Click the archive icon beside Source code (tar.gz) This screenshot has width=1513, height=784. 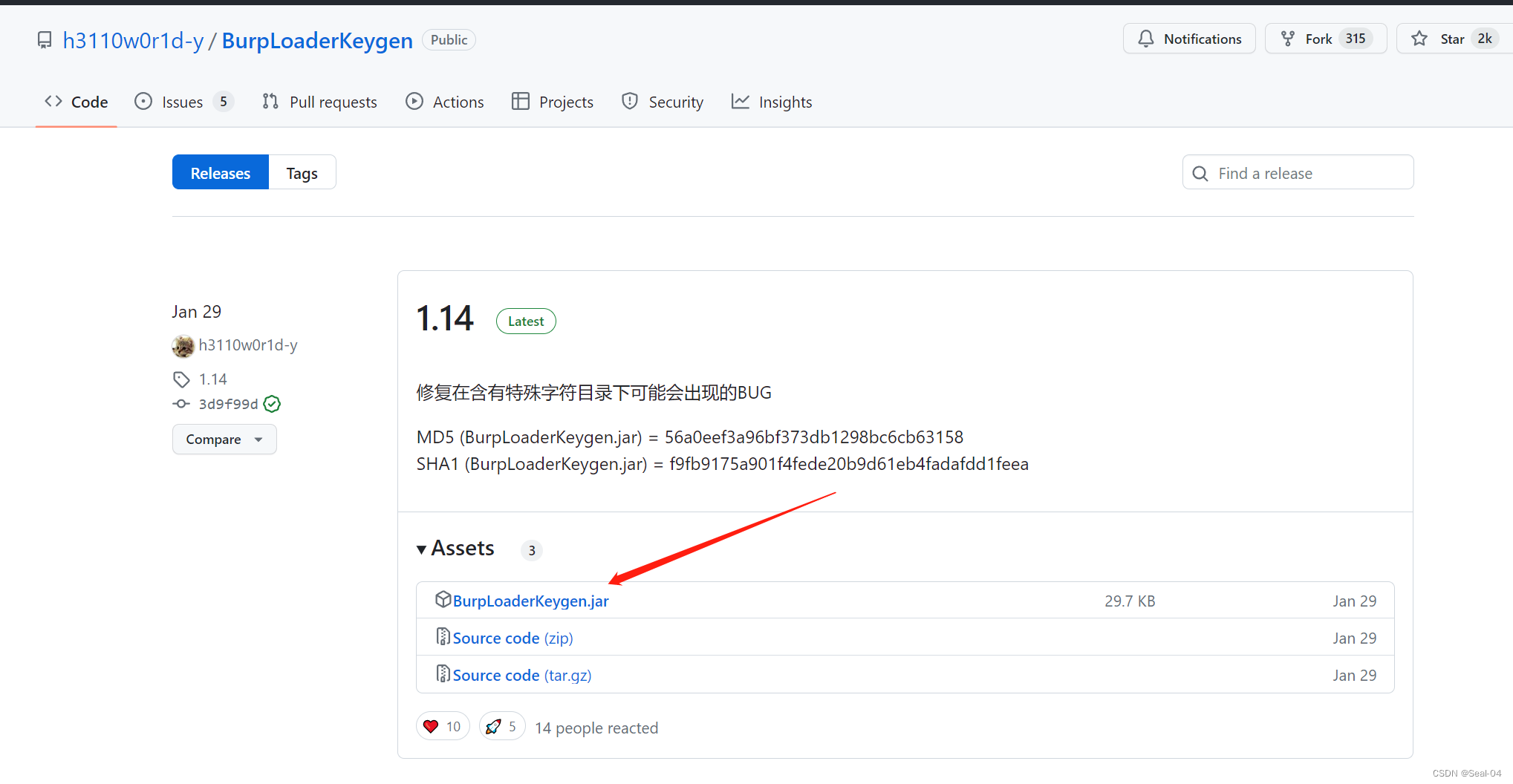point(443,673)
